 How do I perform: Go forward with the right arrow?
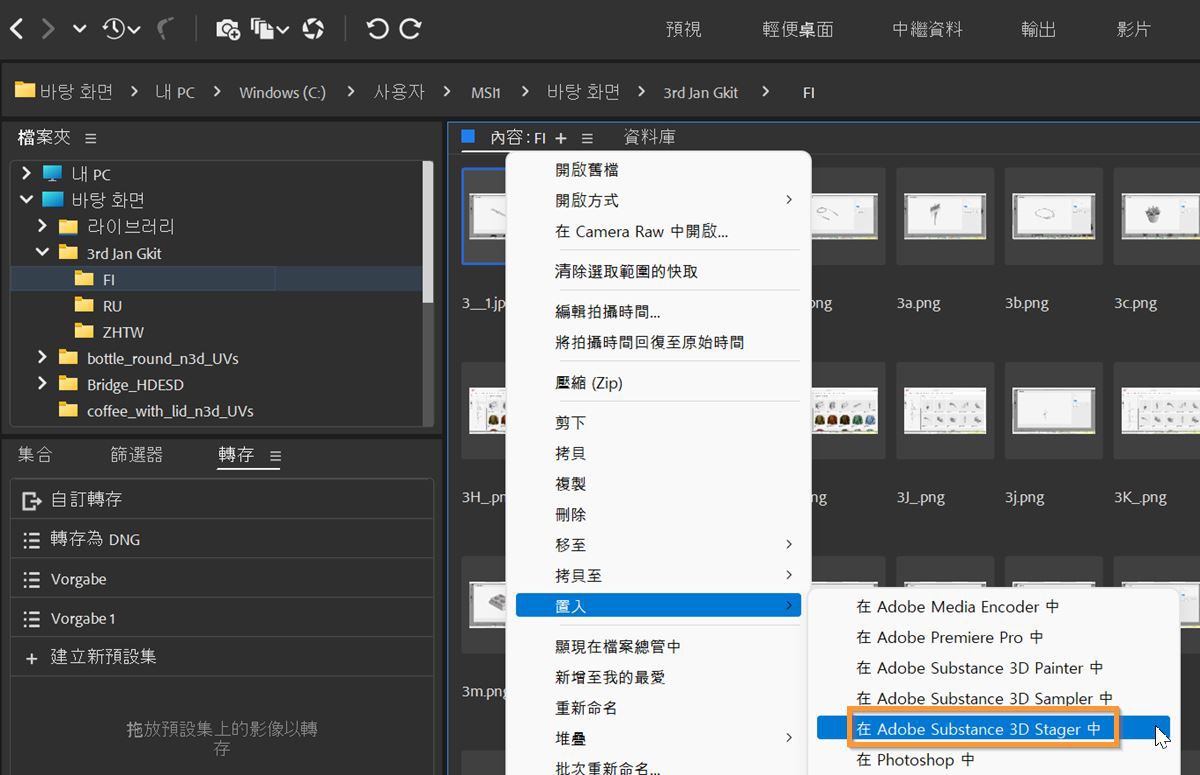48,29
